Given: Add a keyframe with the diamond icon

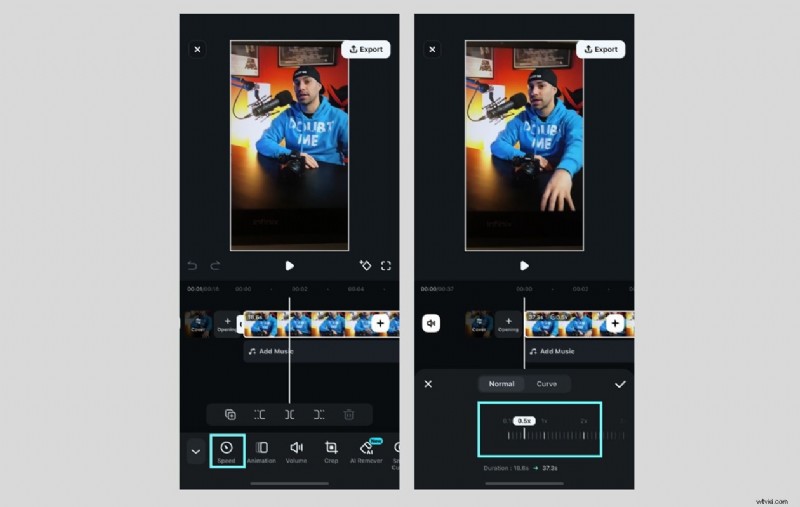Looking at the screenshot, I should click(x=365, y=266).
